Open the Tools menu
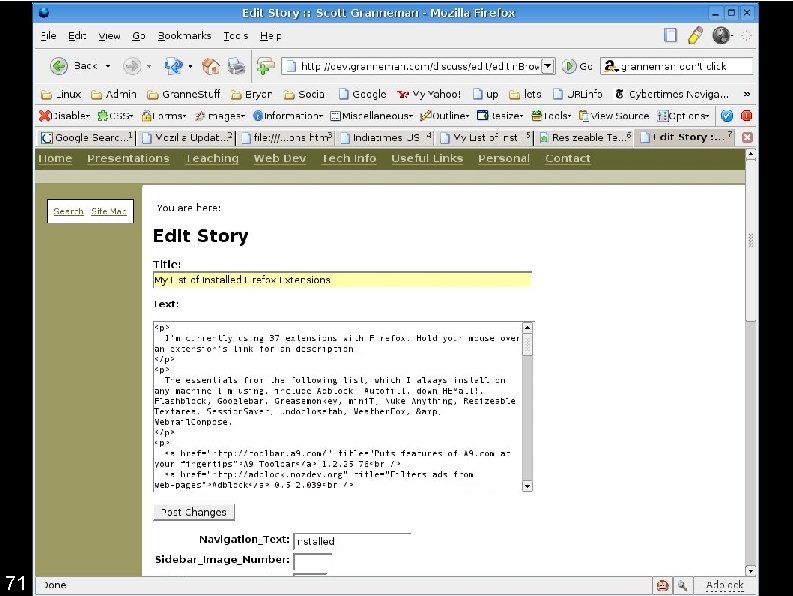 [x=236, y=35]
